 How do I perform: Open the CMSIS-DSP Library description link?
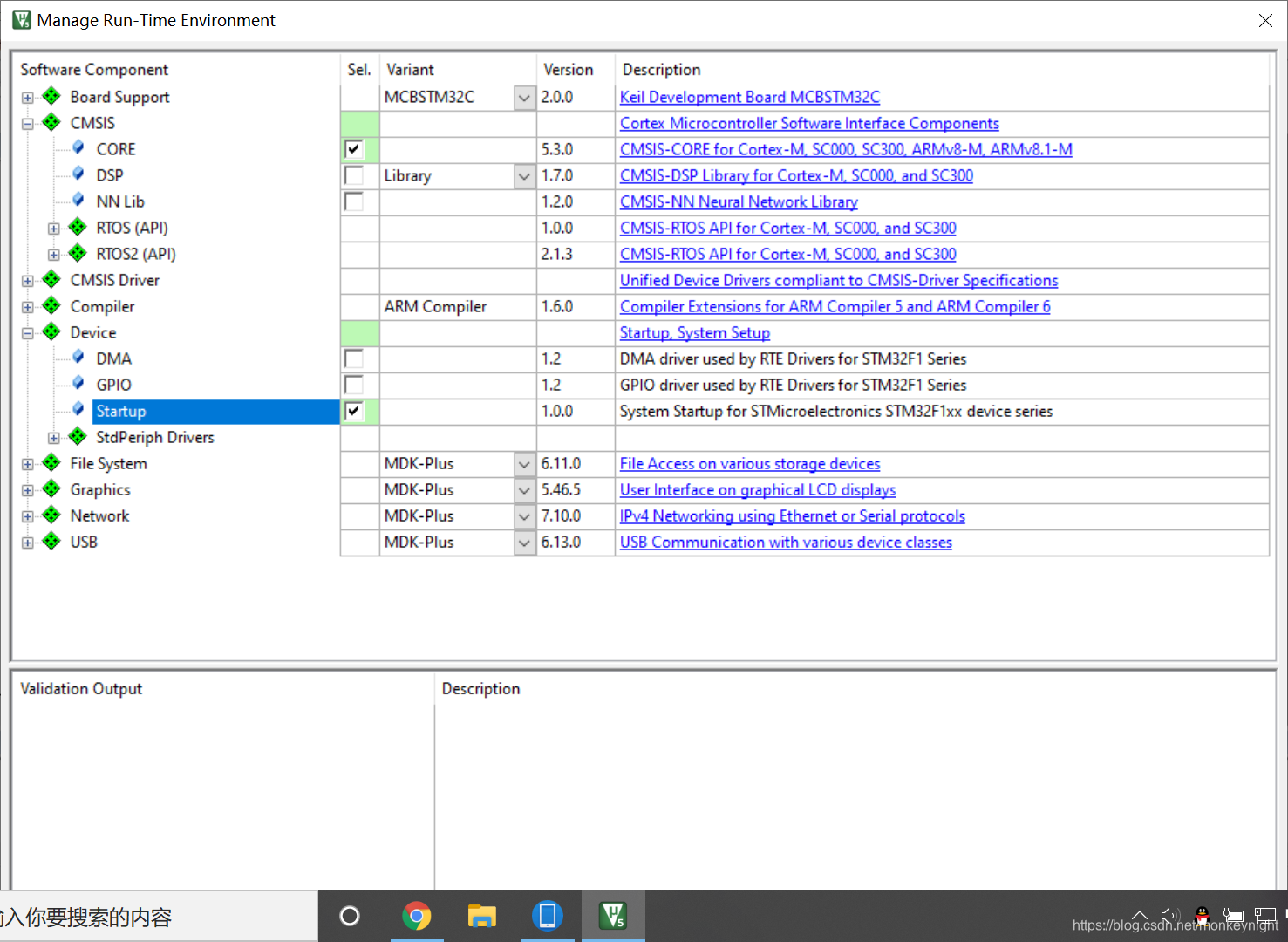point(796,175)
